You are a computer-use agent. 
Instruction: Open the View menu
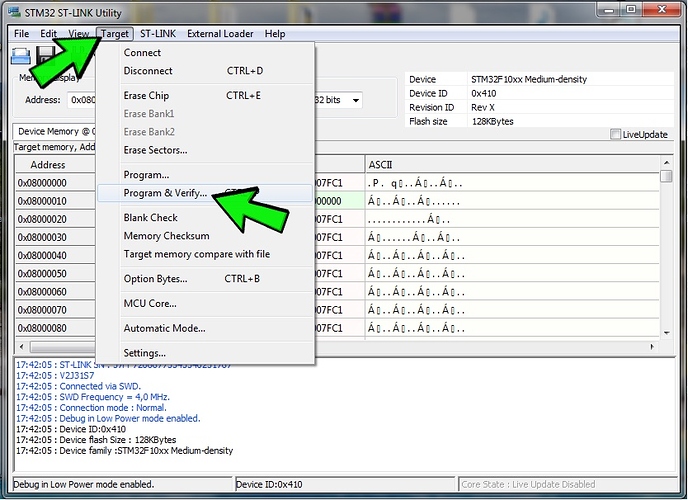click(x=79, y=34)
